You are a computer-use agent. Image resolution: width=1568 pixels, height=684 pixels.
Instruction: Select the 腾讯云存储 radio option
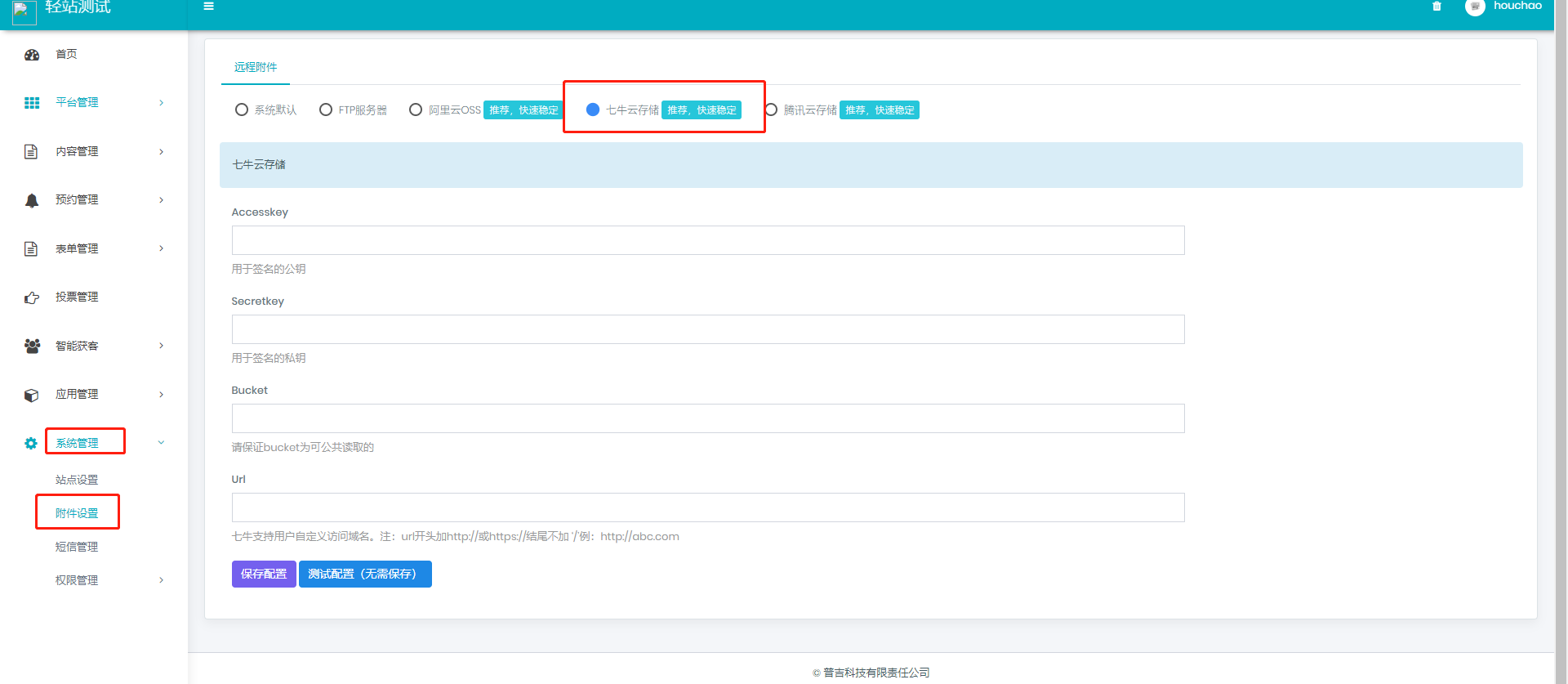[x=771, y=110]
